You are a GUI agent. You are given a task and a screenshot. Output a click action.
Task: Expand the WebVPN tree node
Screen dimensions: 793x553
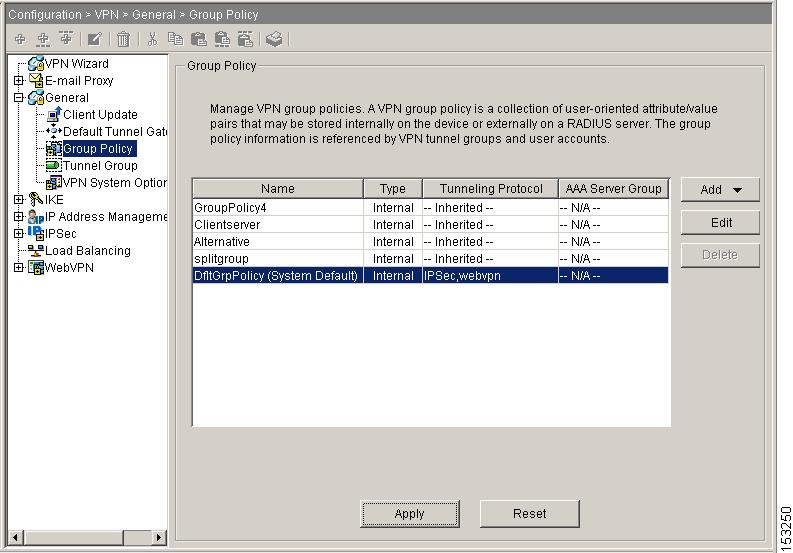coord(19,268)
